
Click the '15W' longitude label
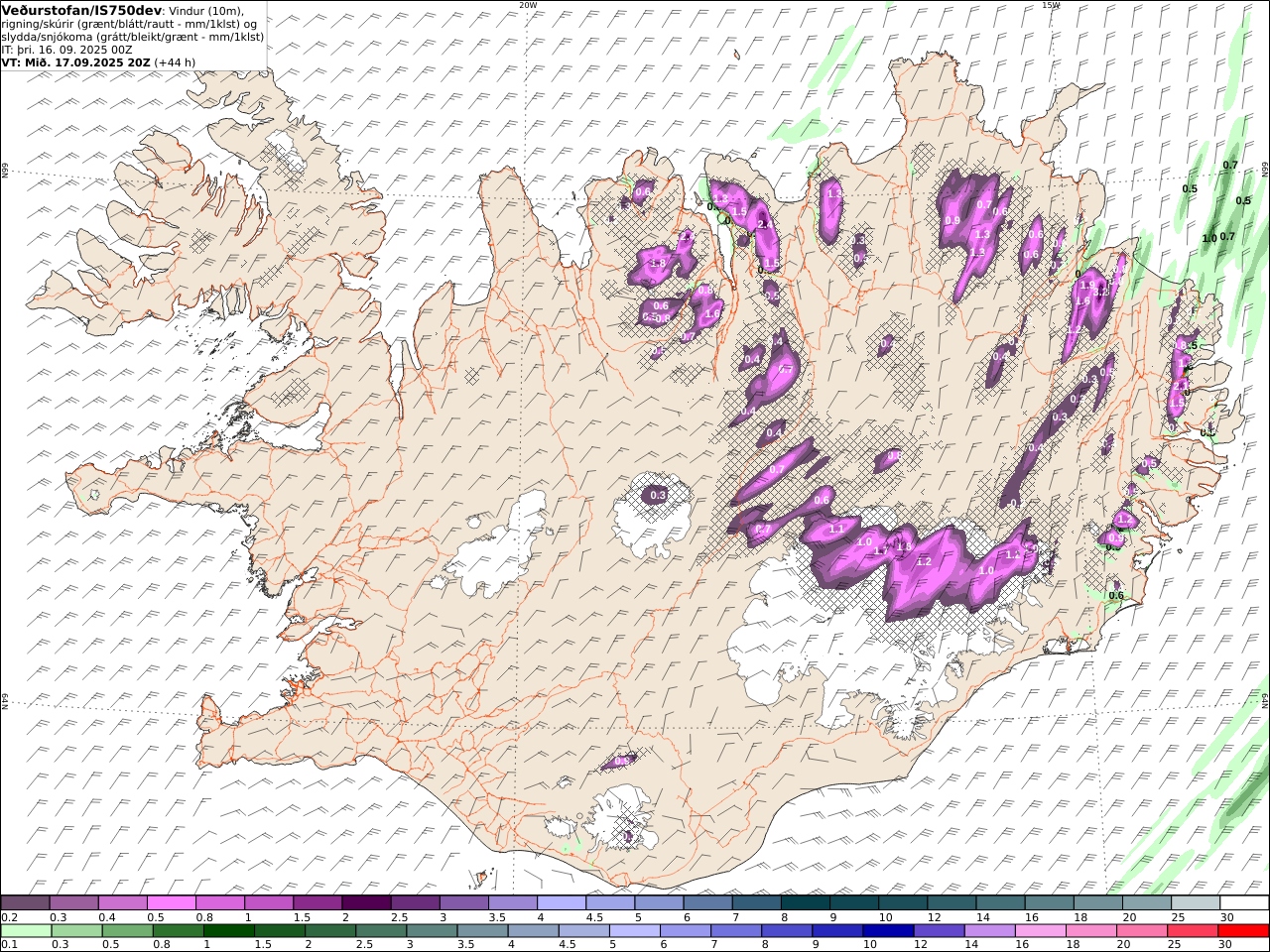point(1051,5)
